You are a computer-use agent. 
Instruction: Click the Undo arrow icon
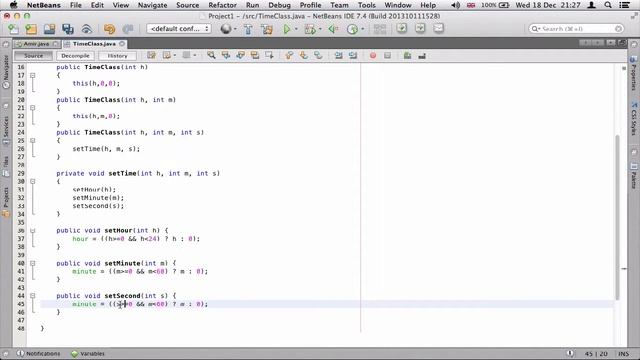[x=109, y=29]
